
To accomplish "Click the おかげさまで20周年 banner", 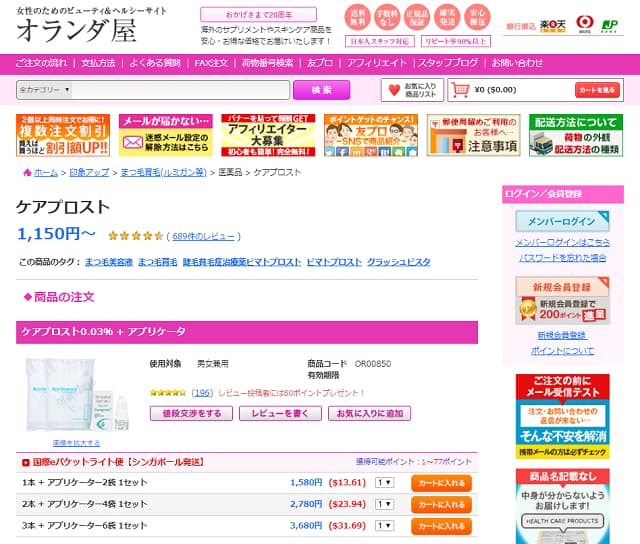I will (x=258, y=15).
